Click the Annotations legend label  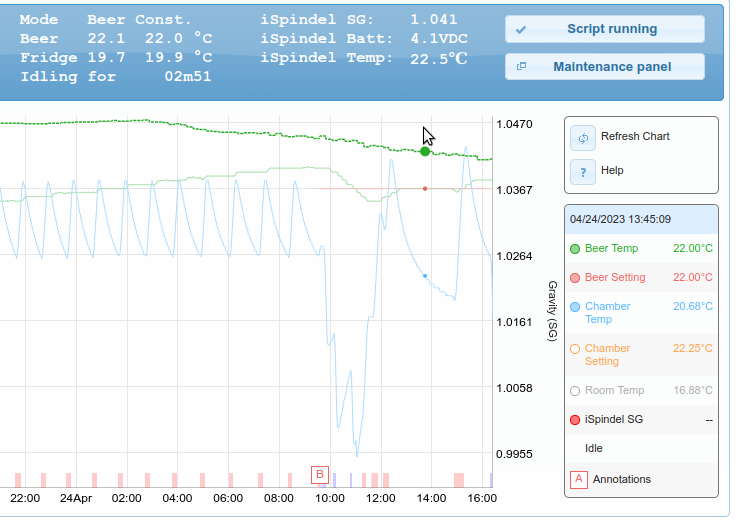click(x=622, y=479)
